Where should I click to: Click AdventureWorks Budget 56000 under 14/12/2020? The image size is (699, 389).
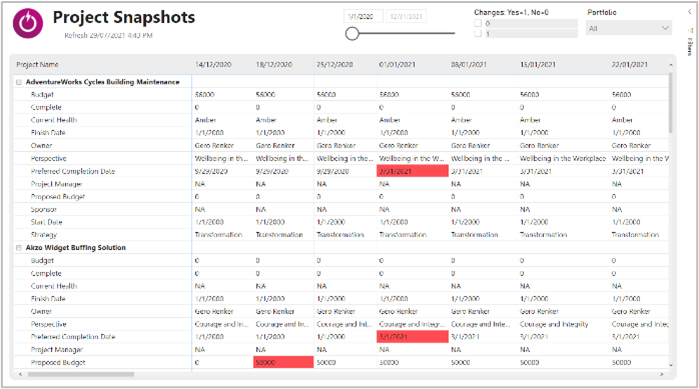[205, 94]
